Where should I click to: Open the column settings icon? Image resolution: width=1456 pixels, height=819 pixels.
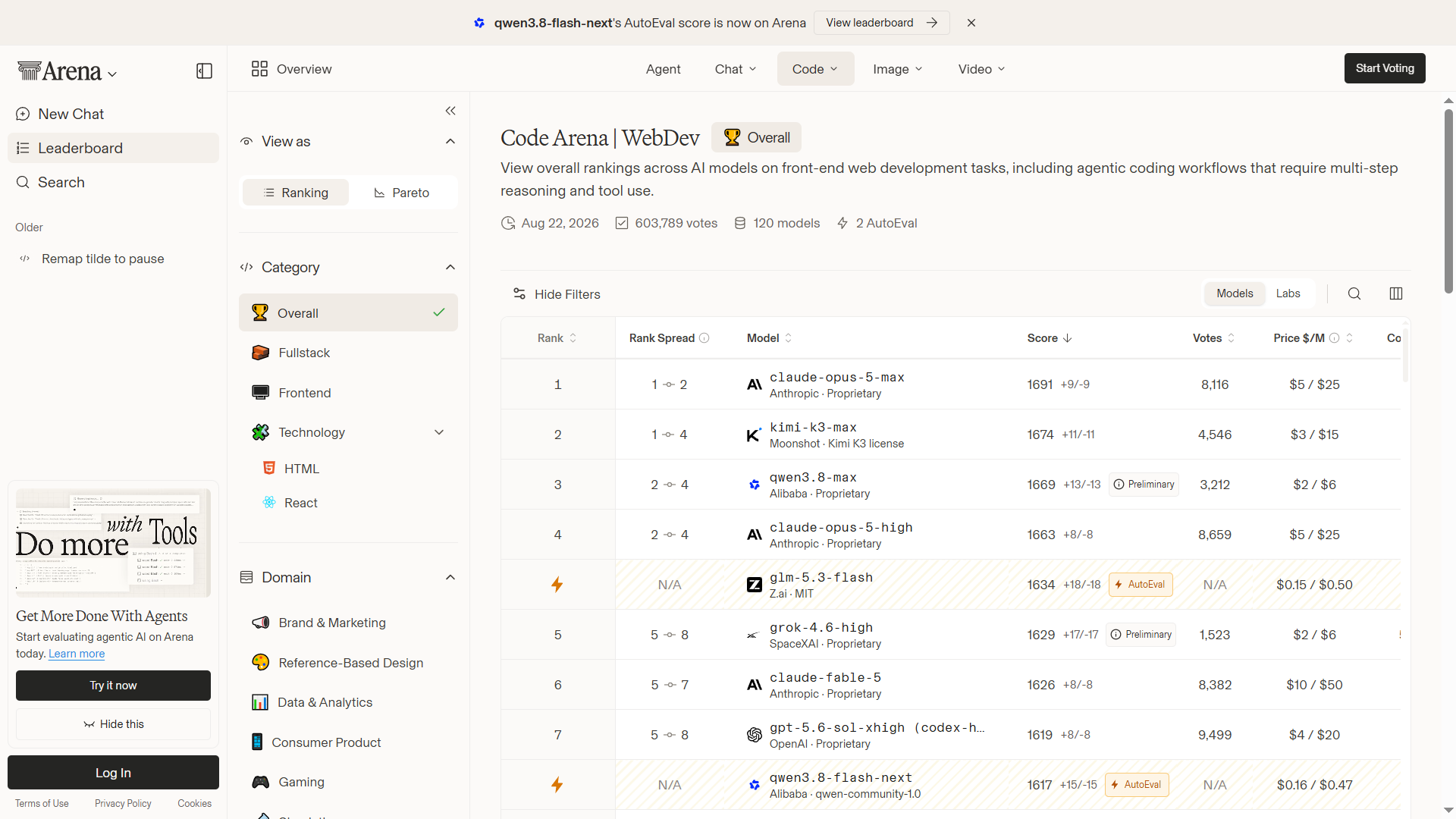pyautogui.click(x=1396, y=293)
